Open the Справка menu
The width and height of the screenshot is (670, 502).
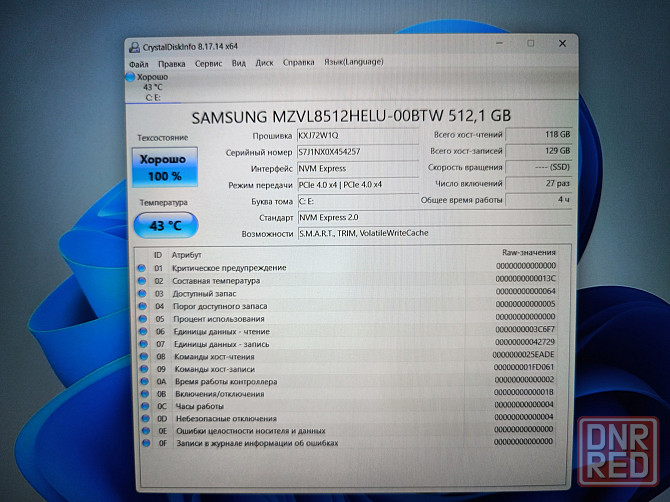298,62
